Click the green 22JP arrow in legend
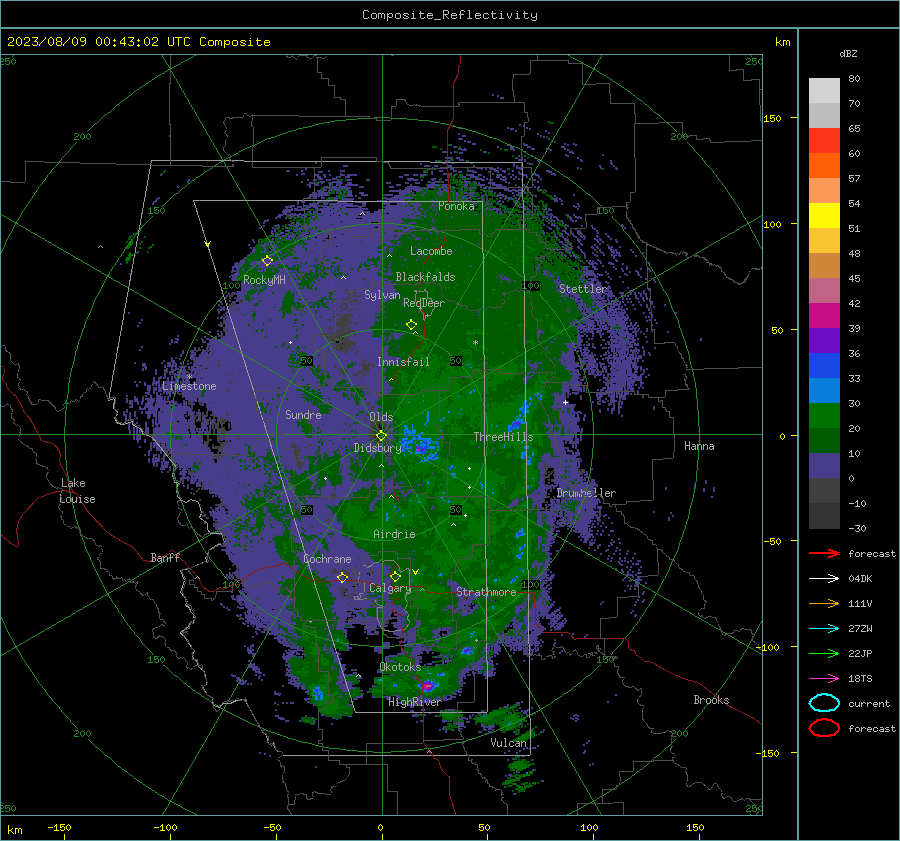The width and height of the screenshot is (900, 841). (824, 653)
